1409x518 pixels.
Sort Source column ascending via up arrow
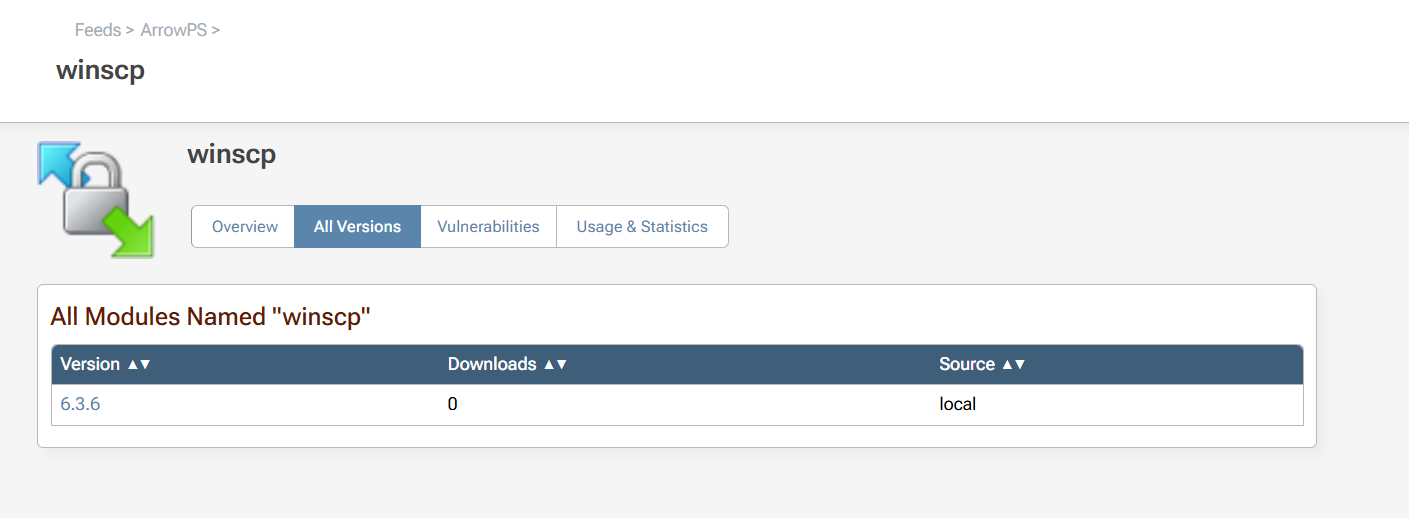tap(1006, 365)
